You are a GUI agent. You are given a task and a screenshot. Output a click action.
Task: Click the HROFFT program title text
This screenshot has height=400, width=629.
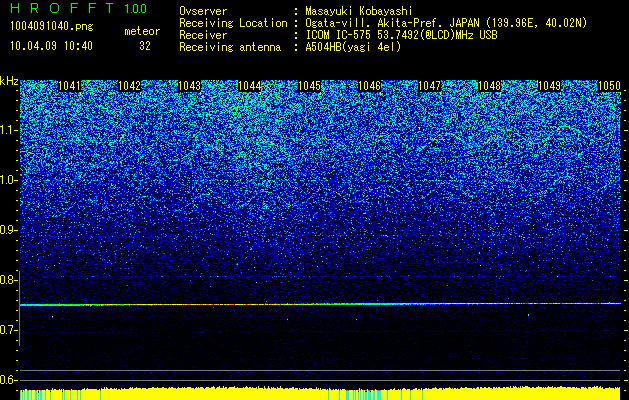click(x=62, y=8)
